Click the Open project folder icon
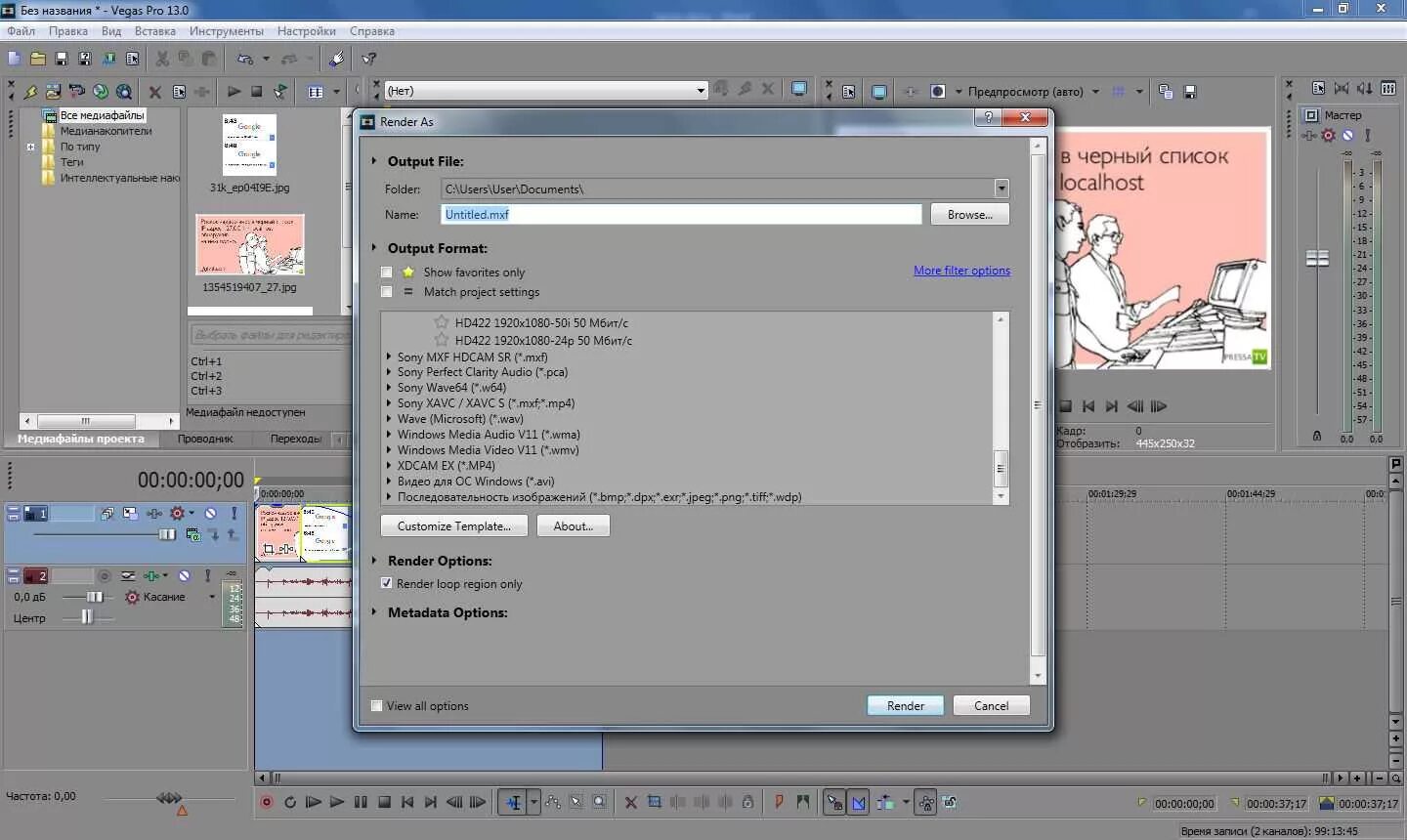 (38, 59)
